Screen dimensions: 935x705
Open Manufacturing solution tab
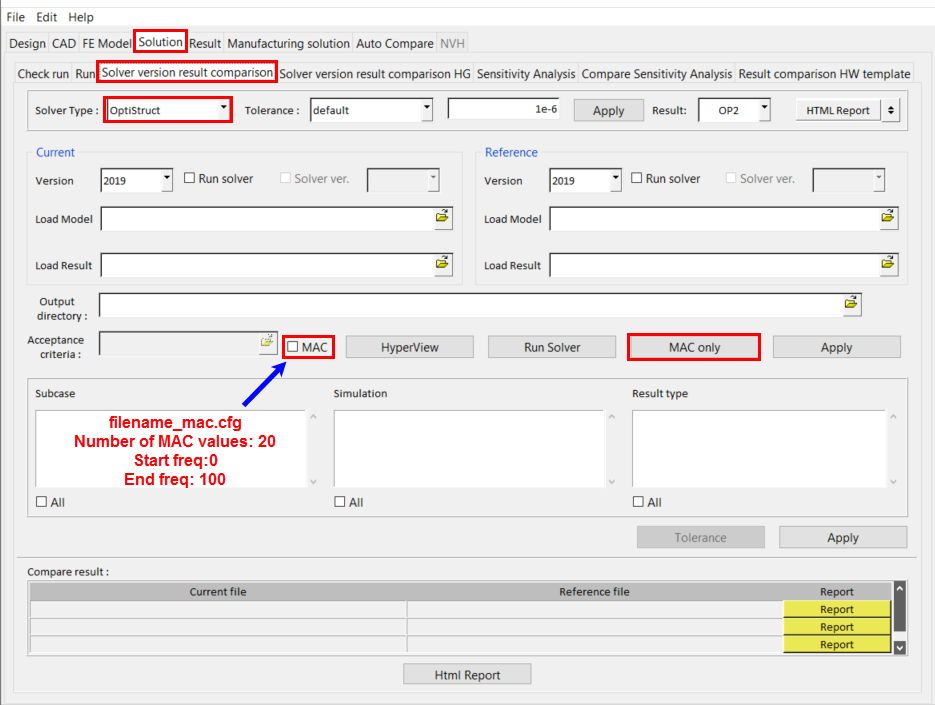289,44
